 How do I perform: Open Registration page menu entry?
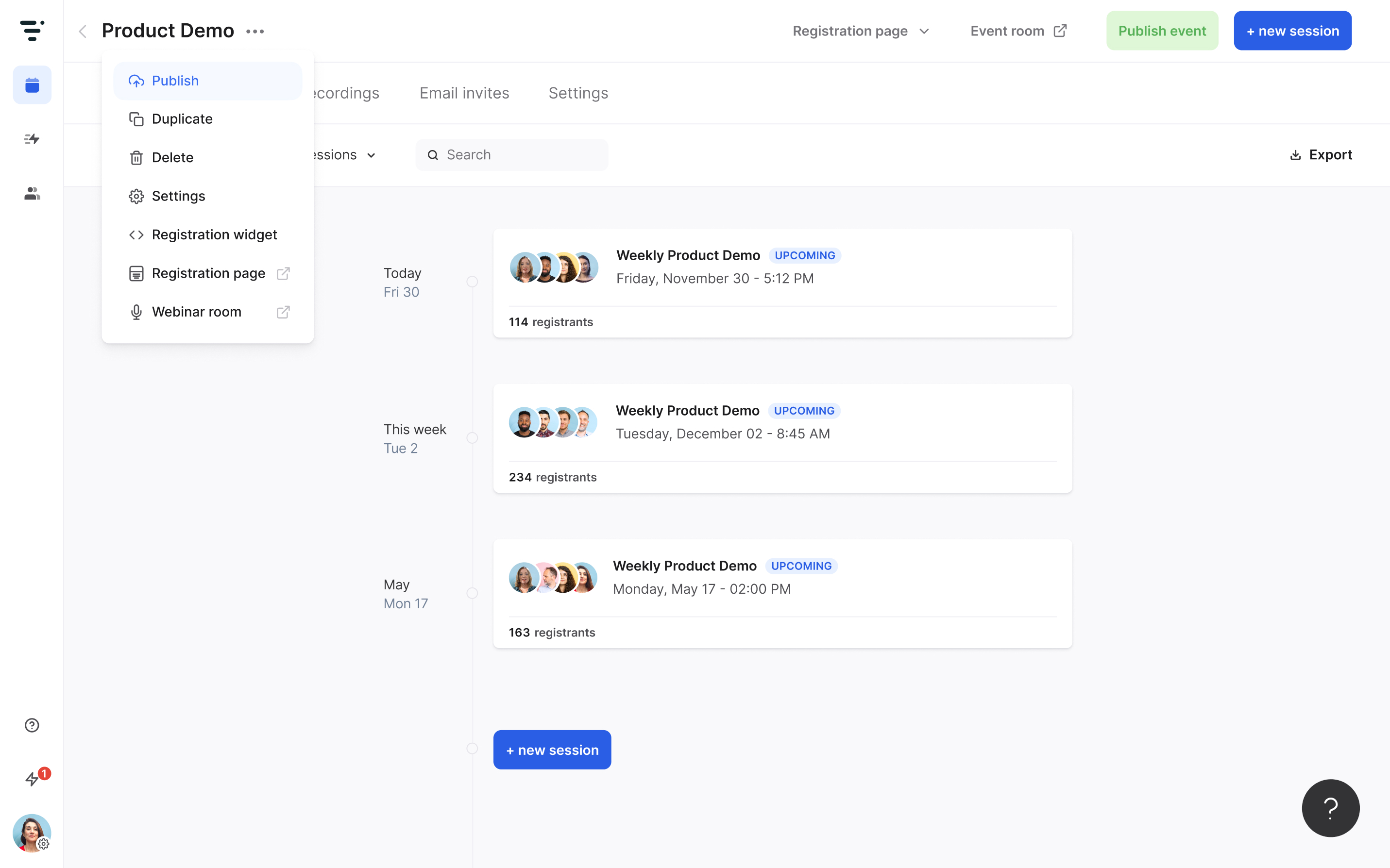click(x=208, y=273)
